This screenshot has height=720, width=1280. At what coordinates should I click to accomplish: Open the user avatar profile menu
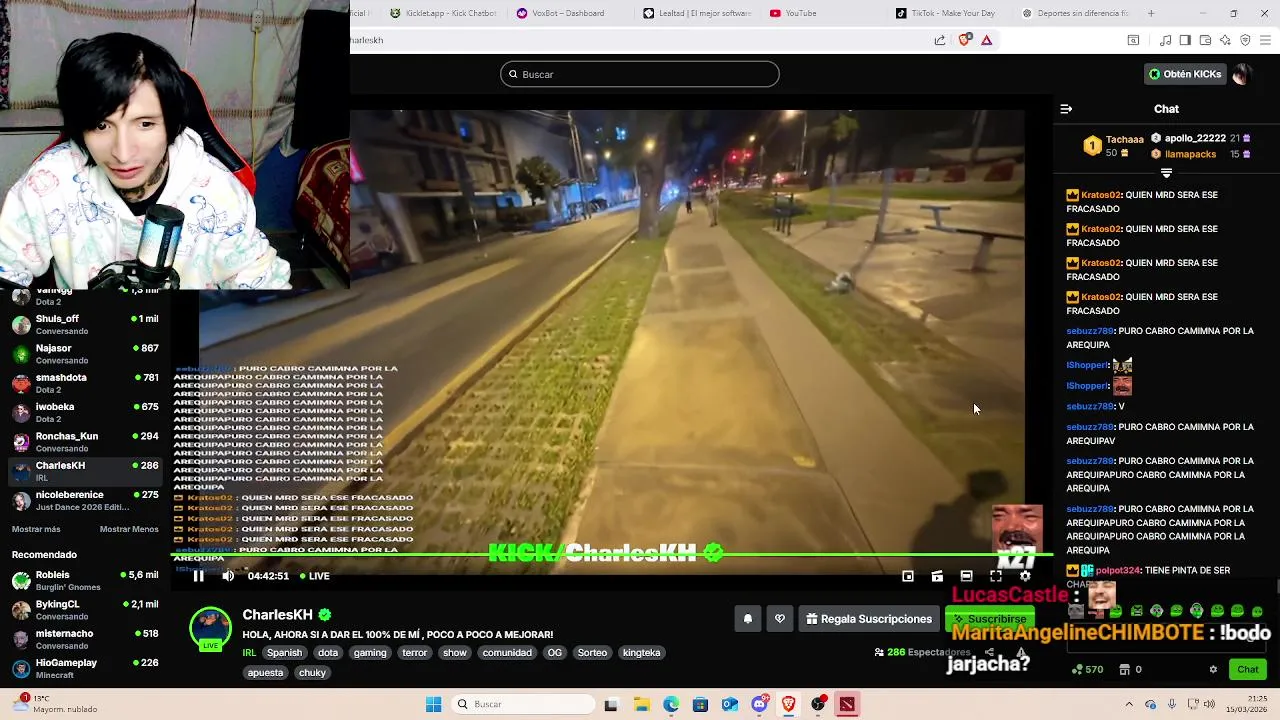(x=1241, y=74)
